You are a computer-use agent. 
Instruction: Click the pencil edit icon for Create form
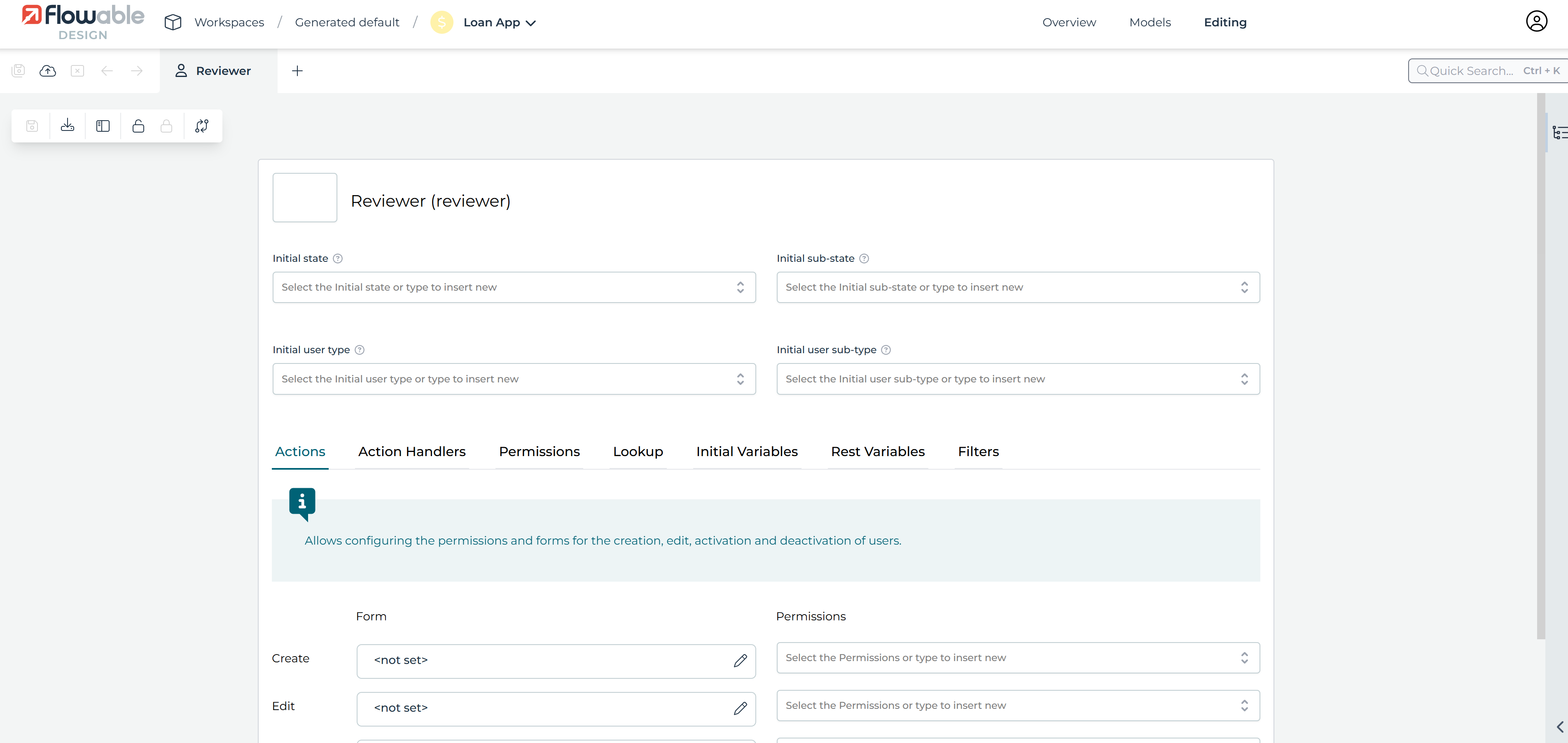740,660
